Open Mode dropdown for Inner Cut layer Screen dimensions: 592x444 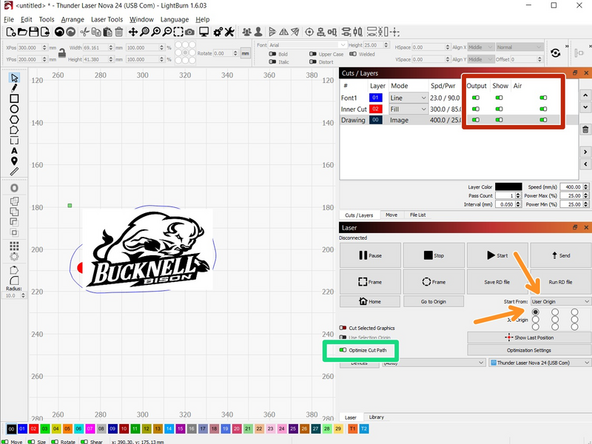(x=408, y=109)
